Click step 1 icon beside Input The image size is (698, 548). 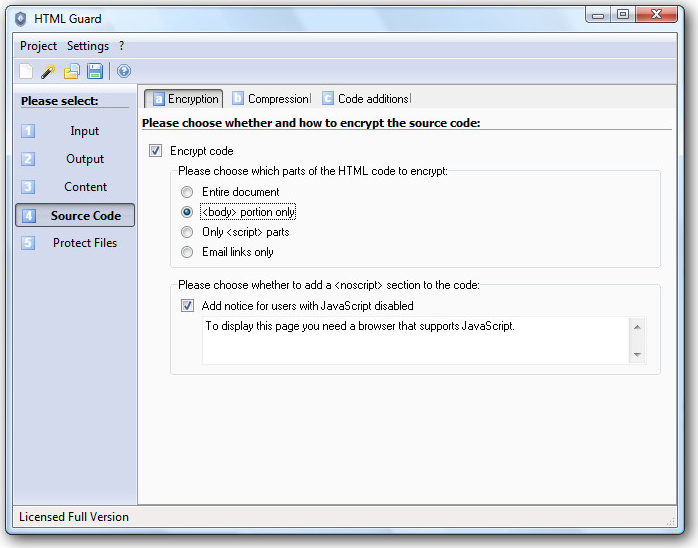pos(28,131)
